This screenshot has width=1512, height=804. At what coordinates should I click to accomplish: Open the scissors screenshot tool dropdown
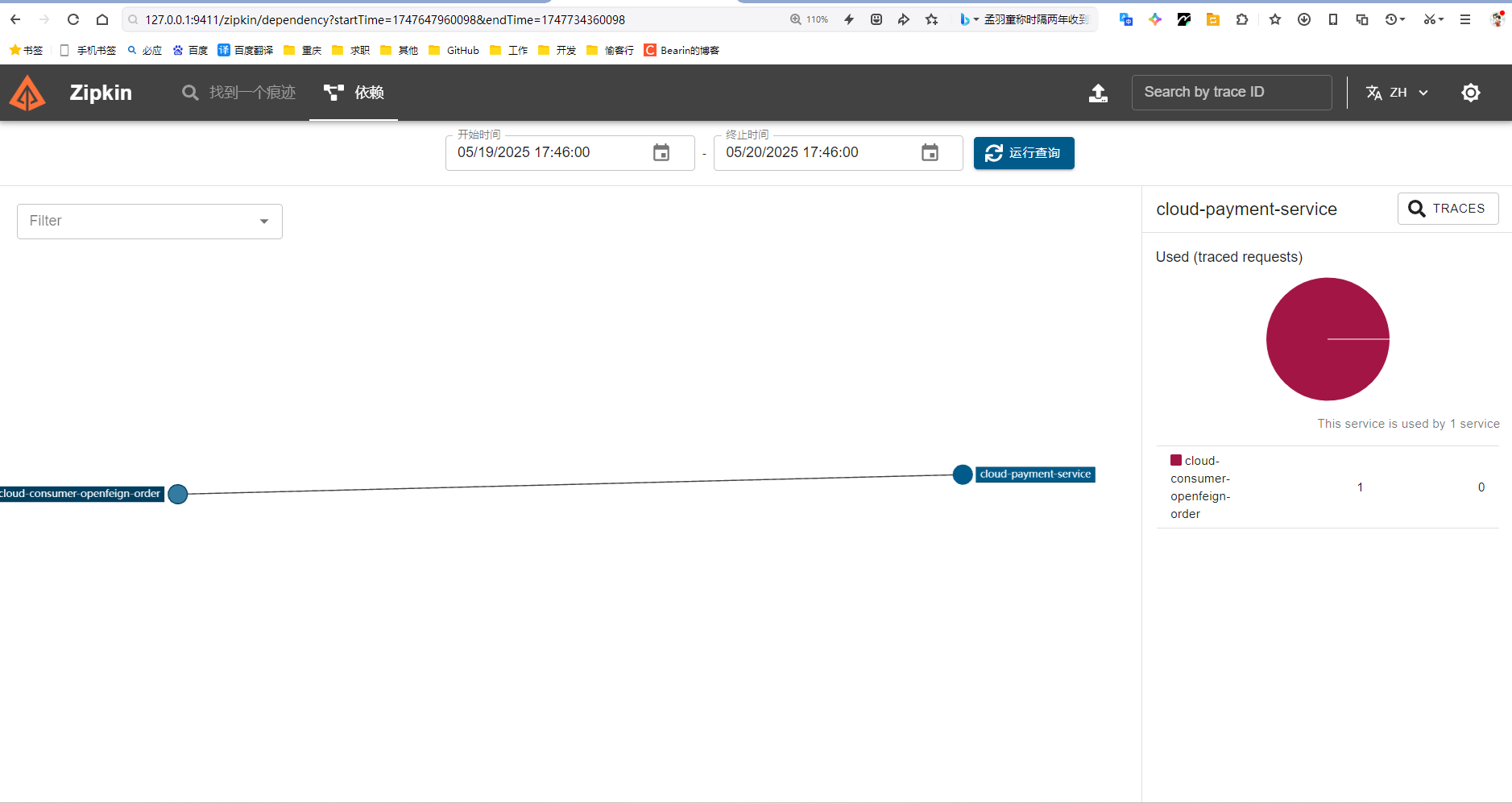click(1434, 19)
